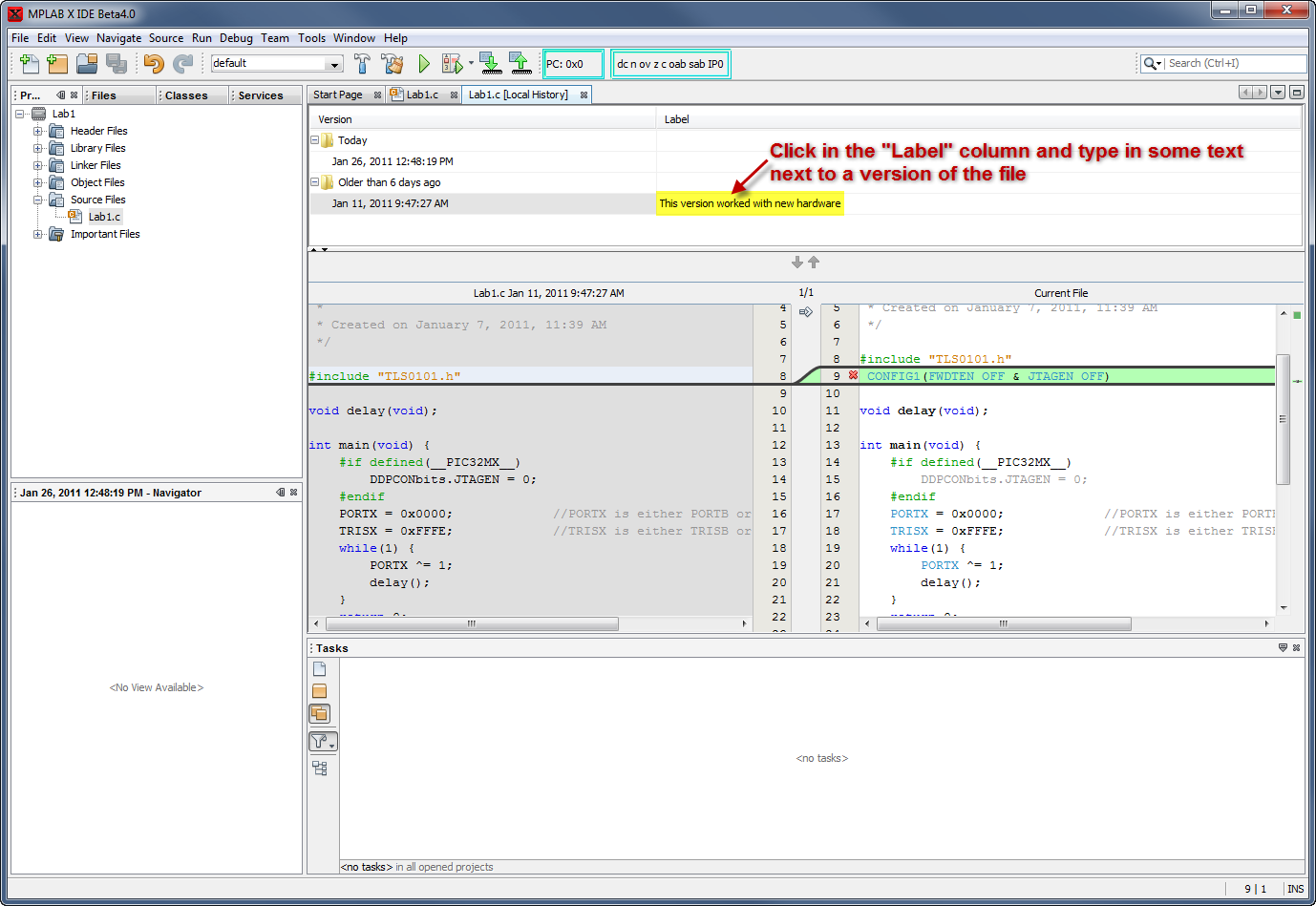This screenshot has height=906, width=1316.
Task: Click the Build Project hammer icon
Action: click(x=362, y=64)
